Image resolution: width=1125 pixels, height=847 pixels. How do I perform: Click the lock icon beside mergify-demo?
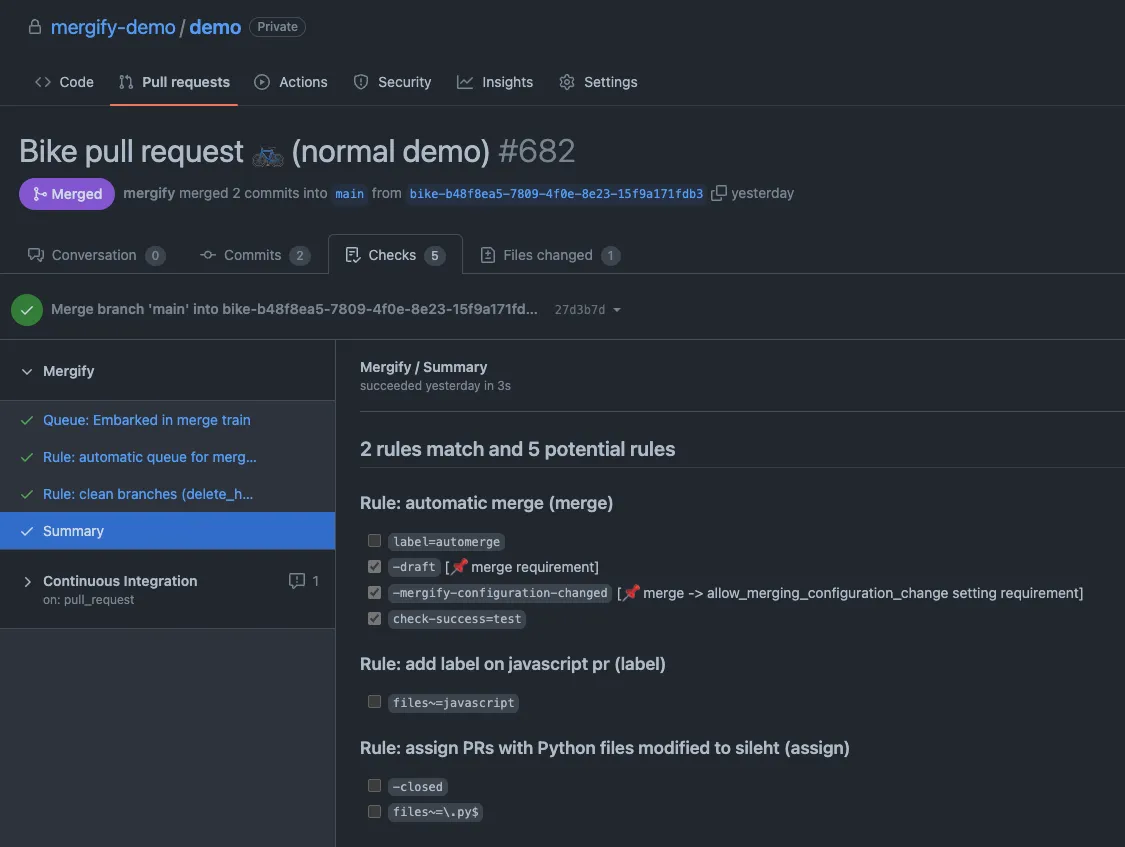[x=33, y=25]
